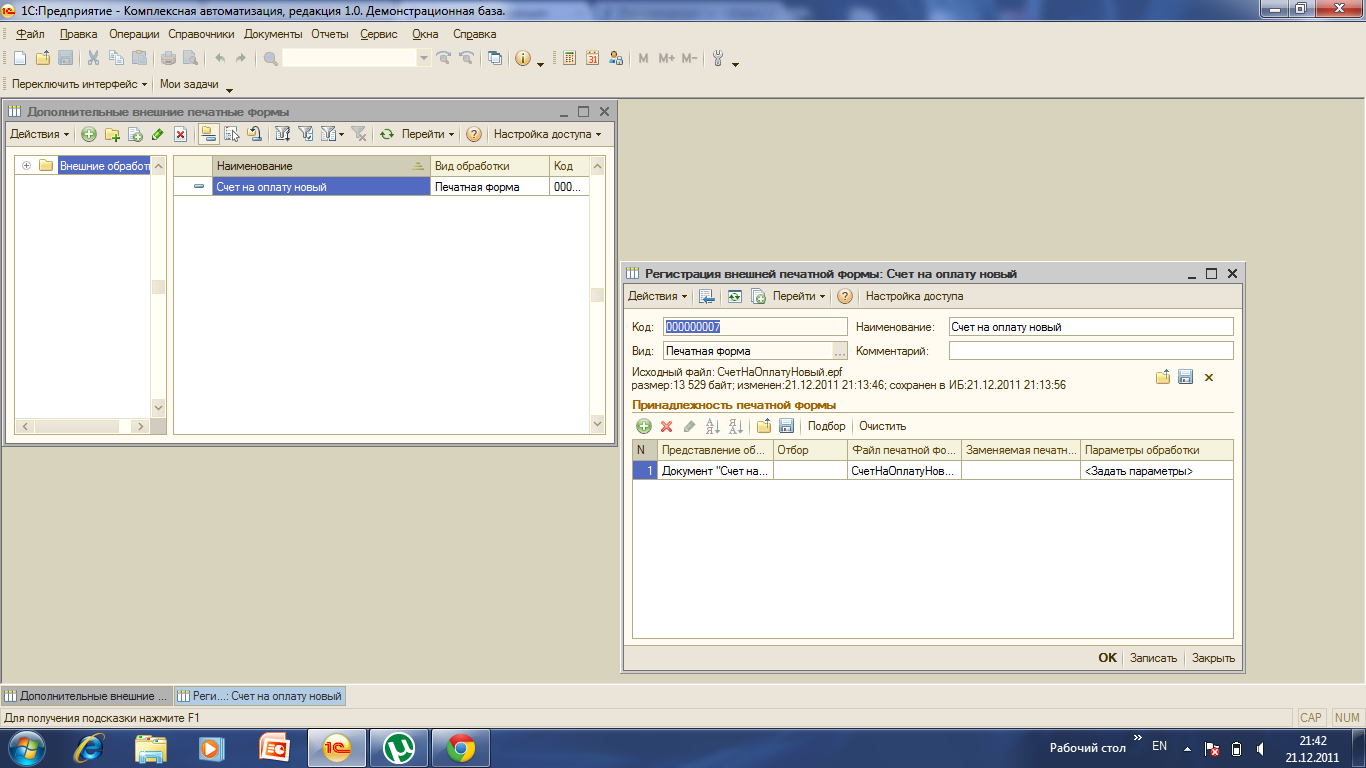Click the sort ascending icon in registration table toolbar

point(713,426)
